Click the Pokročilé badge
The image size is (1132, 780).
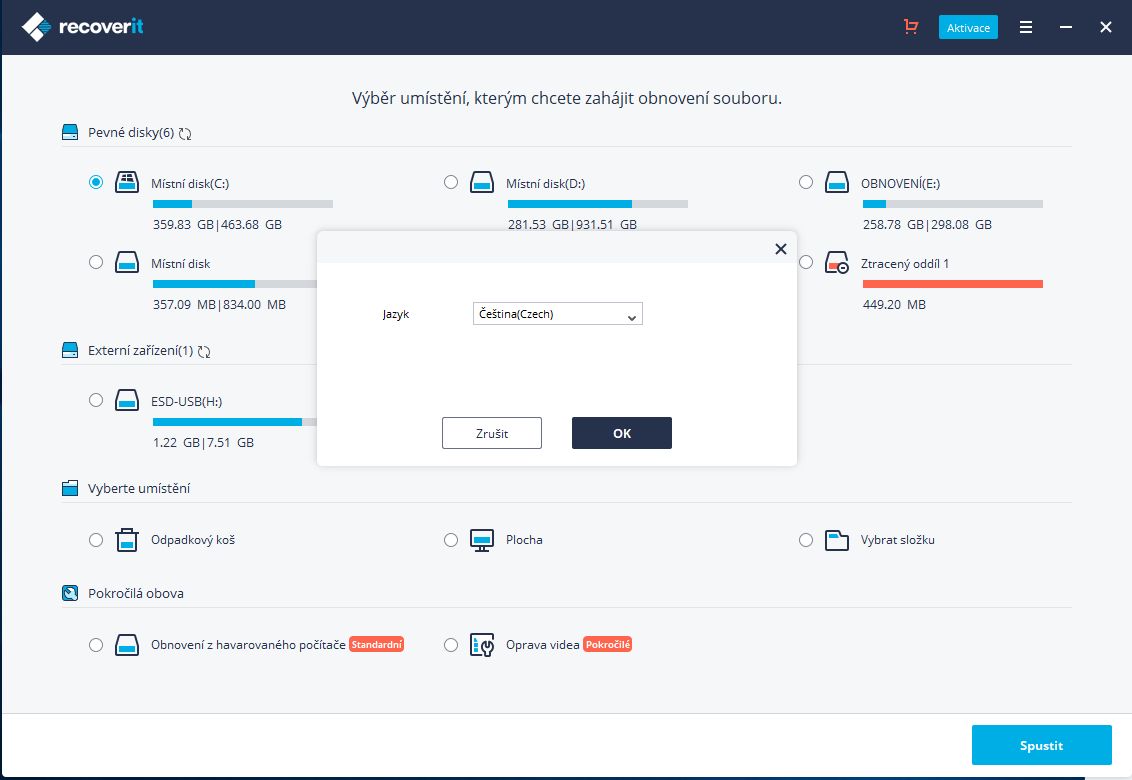pos(607,644)
